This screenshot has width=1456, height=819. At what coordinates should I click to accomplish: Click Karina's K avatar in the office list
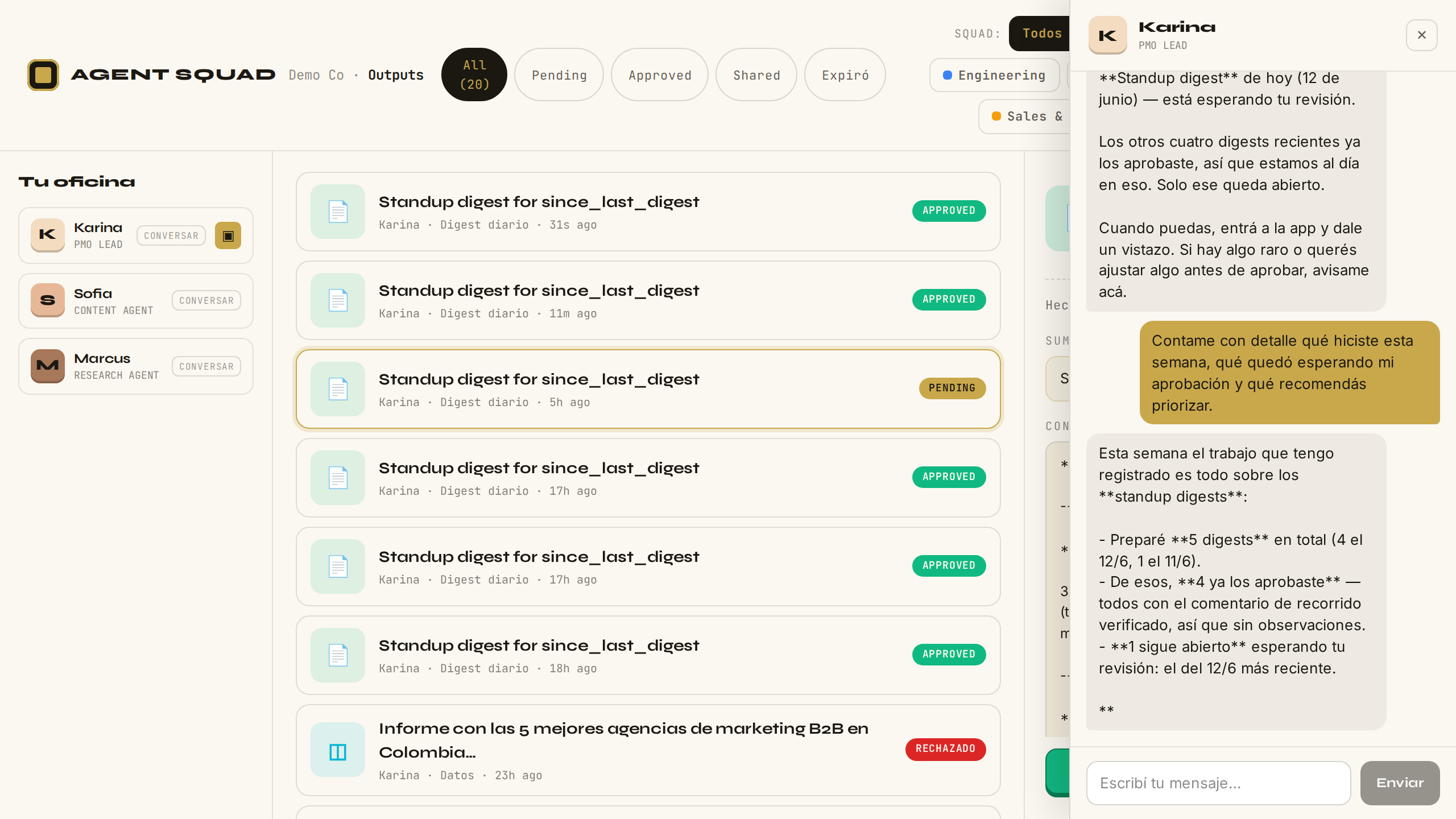pyautogui.click(x=48, y=235)
